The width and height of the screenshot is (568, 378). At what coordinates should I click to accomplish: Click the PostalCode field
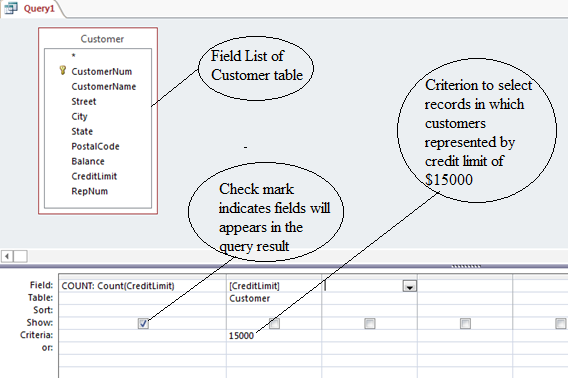point(95,146)
